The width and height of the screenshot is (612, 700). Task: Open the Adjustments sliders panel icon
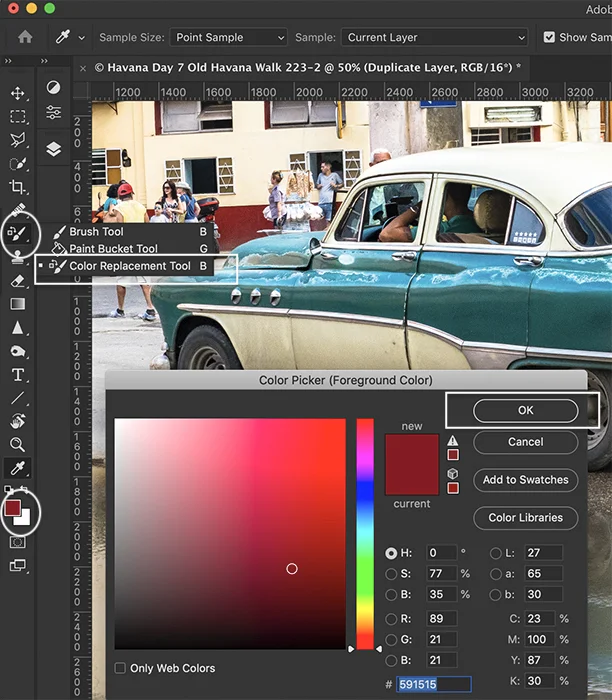tap(53, 112)
